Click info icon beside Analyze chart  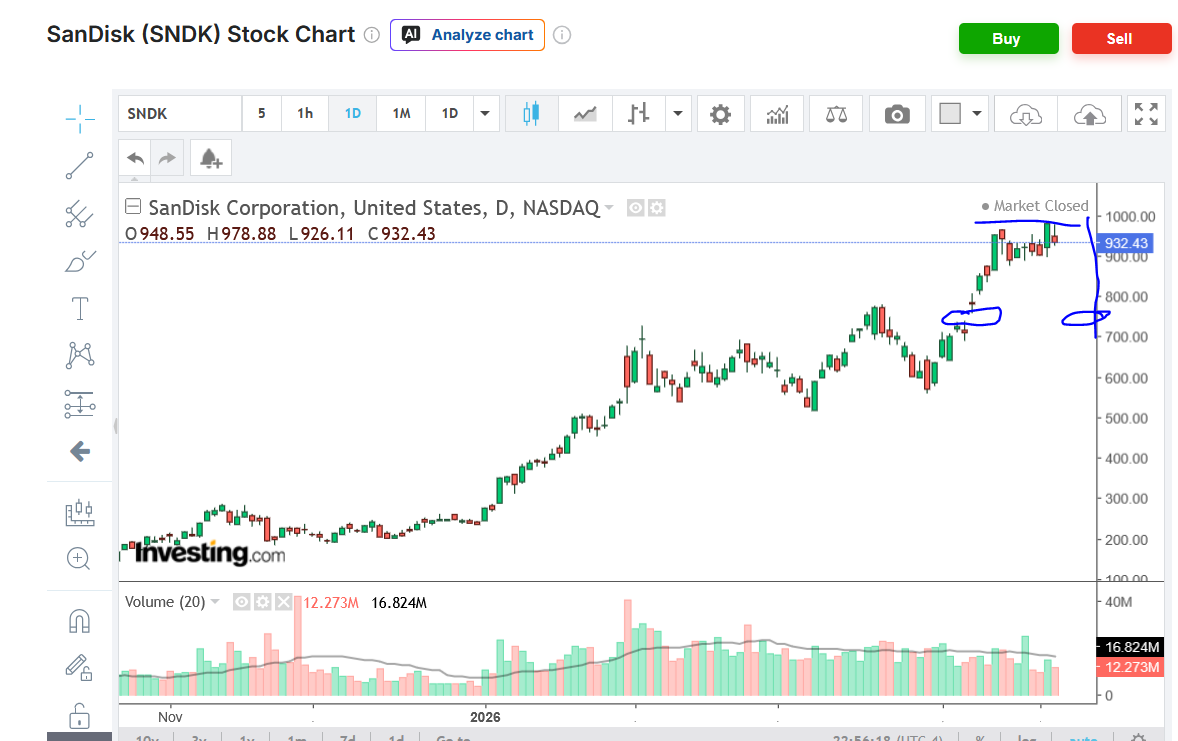tap(562, 35)
